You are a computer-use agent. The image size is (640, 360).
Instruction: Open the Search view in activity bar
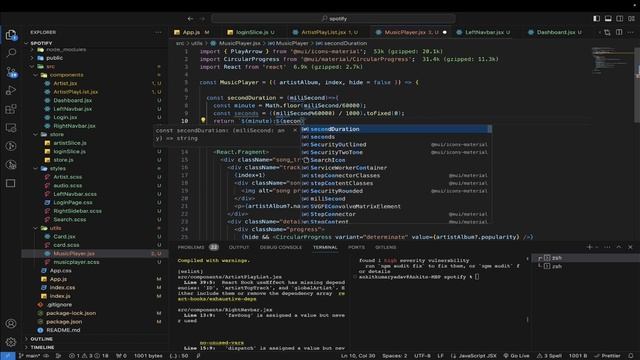[11, 53]
